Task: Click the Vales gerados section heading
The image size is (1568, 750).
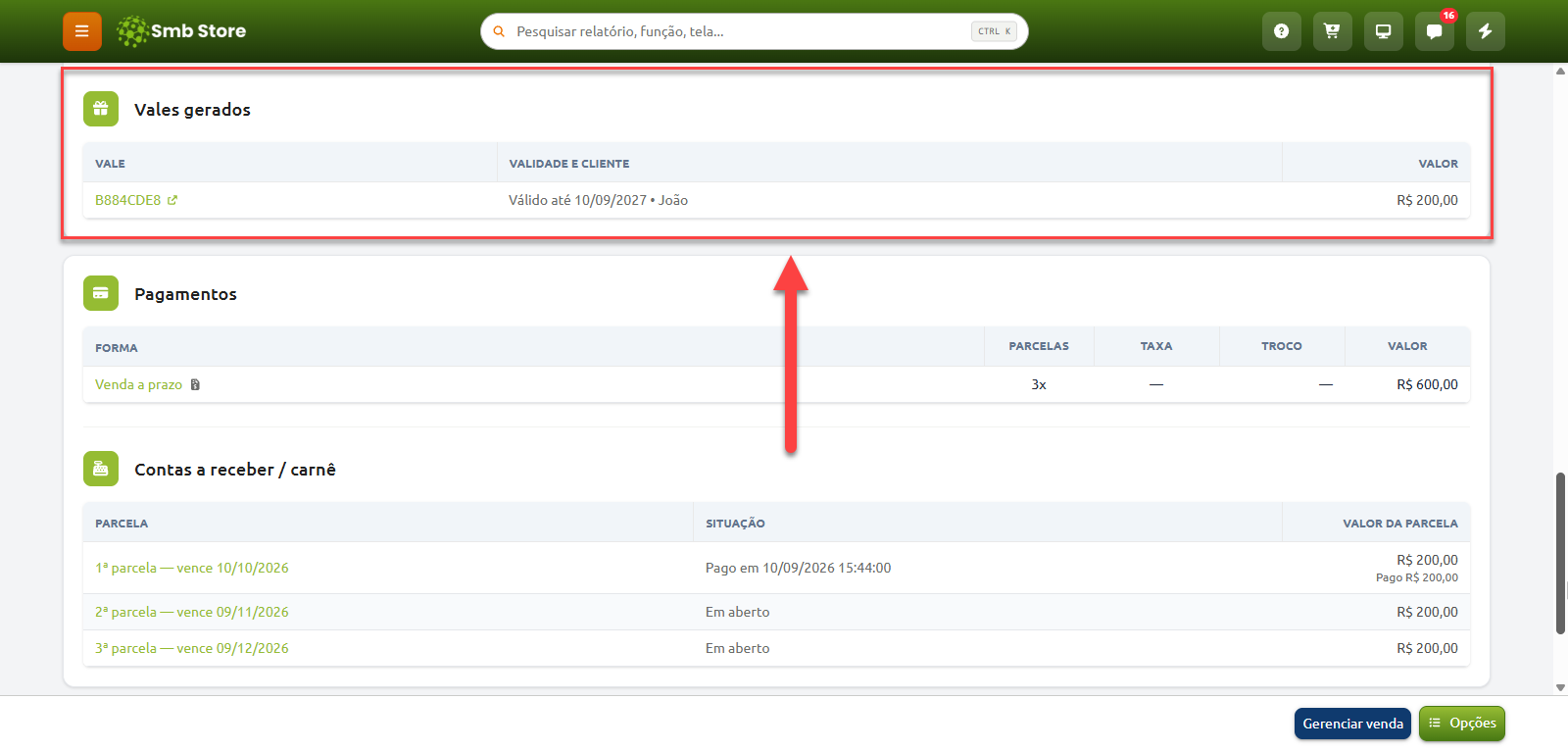Action: (x=192, y=110)
